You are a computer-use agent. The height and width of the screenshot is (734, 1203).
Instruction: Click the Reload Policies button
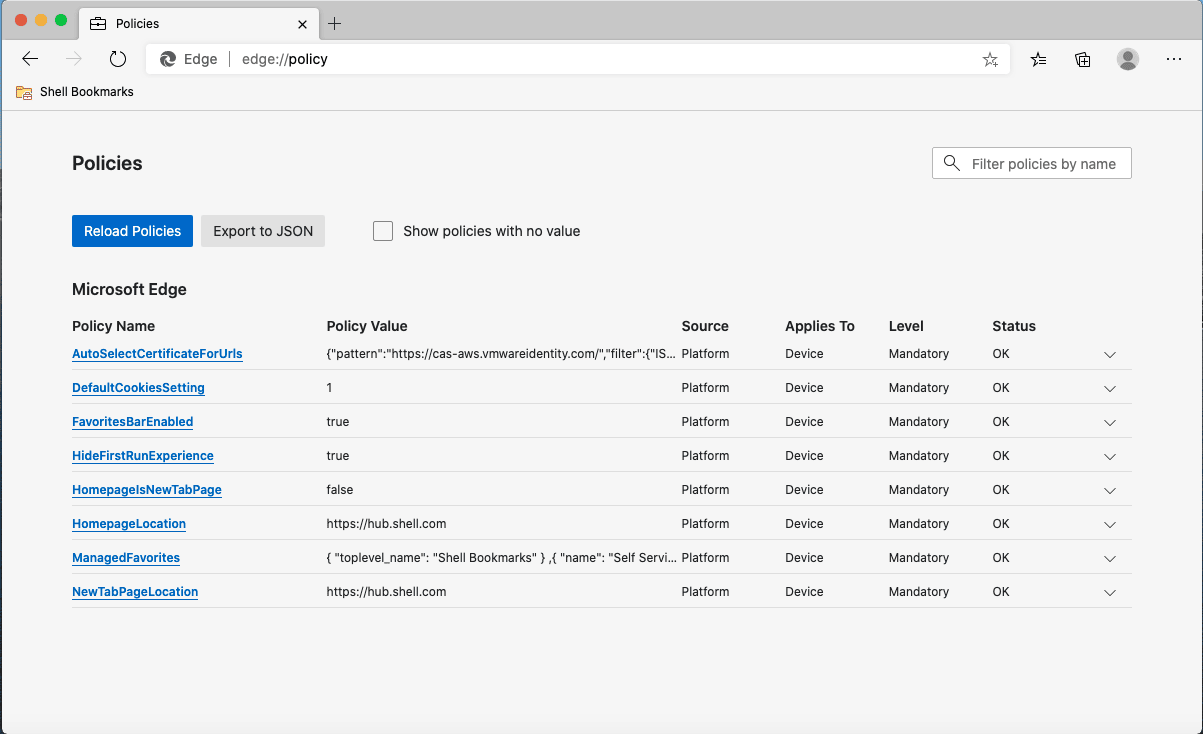(x=132, y=231)
